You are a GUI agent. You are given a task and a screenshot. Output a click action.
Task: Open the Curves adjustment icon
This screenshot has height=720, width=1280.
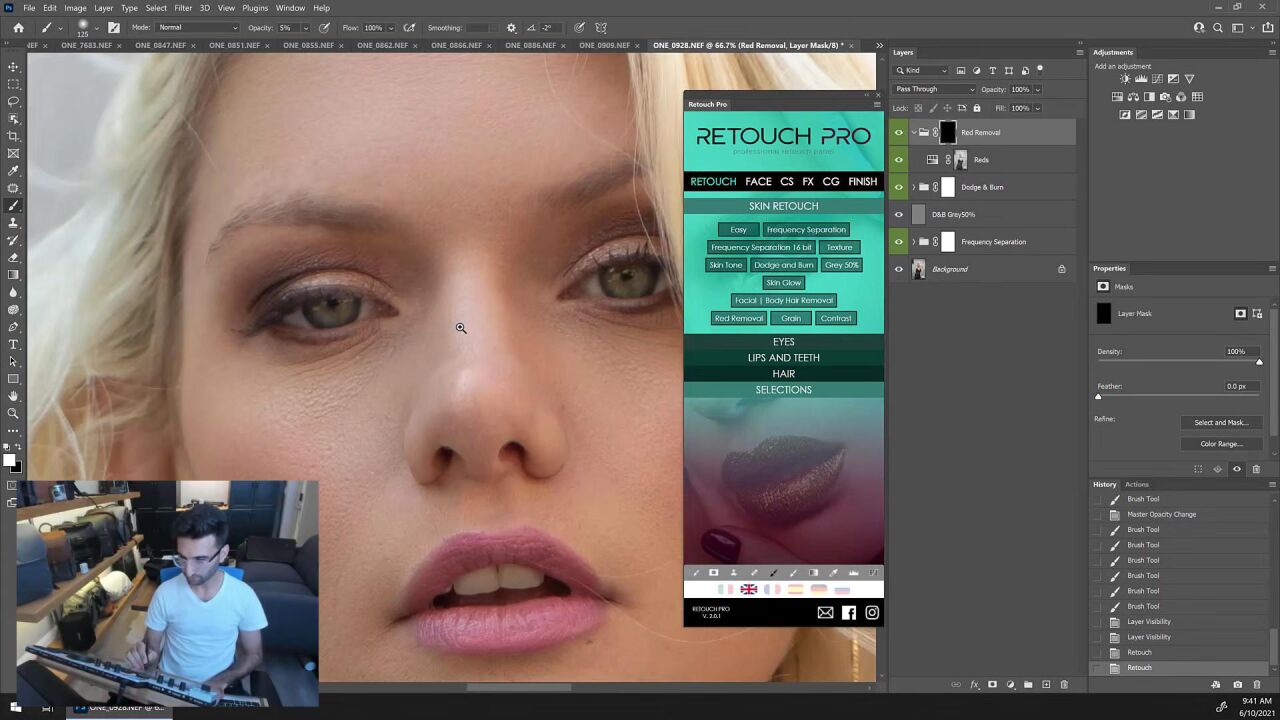coord(1157,78)
